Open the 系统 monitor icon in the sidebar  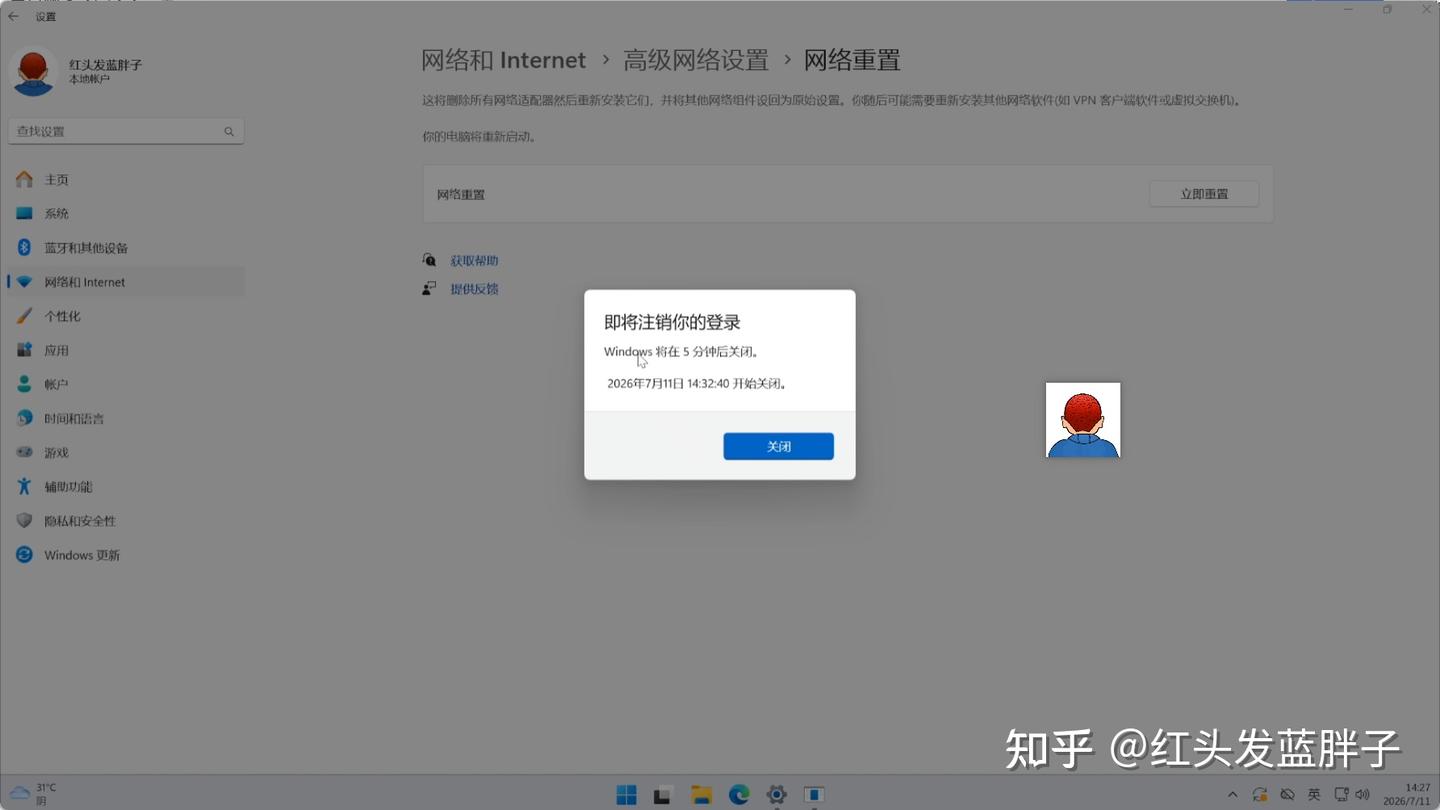[x=24, y=214]
